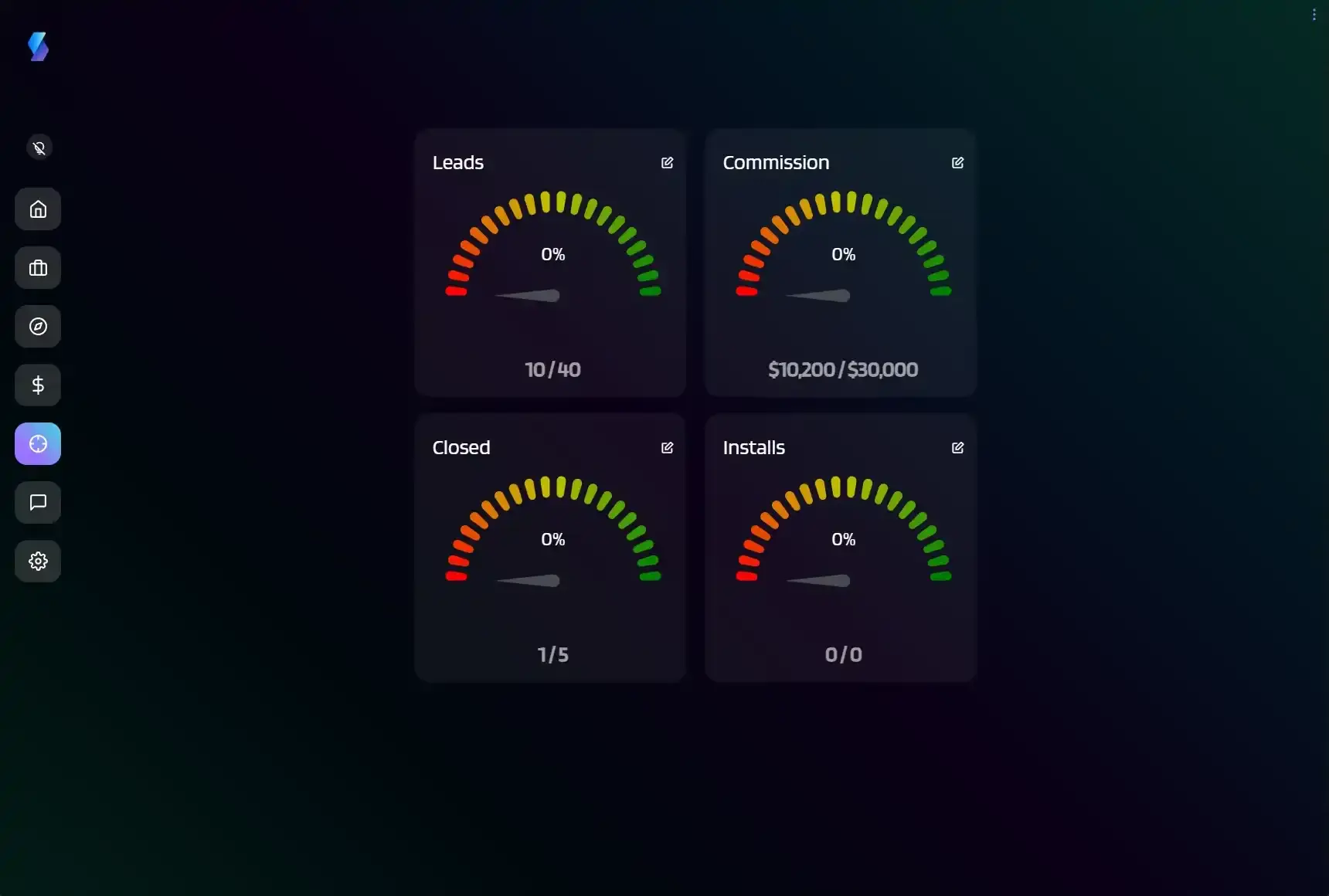Click the Installs card title
The width and height of the screenshot is (1329, 896).
(x=754, y=448)
